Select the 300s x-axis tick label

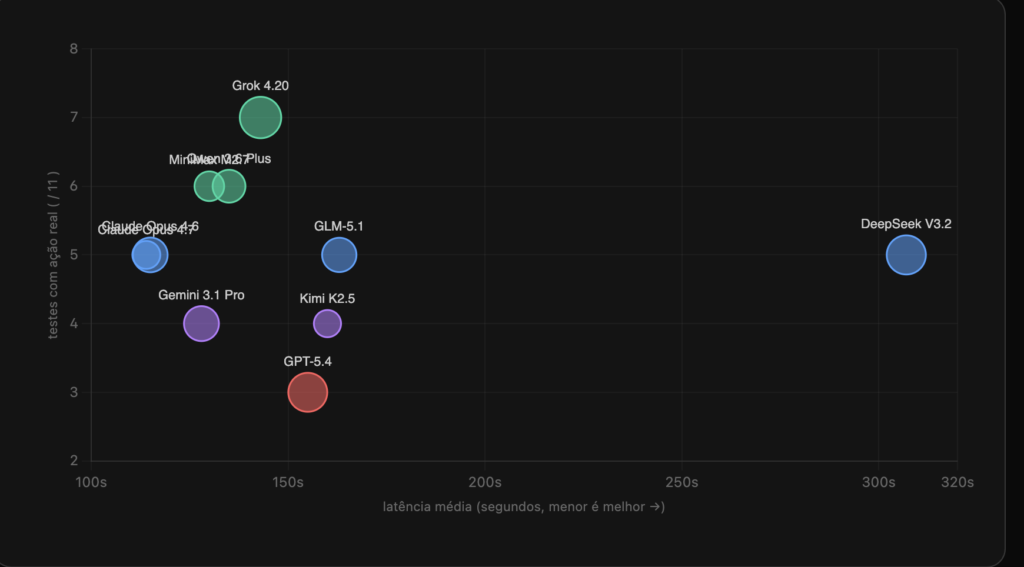(x=879, y=482)
